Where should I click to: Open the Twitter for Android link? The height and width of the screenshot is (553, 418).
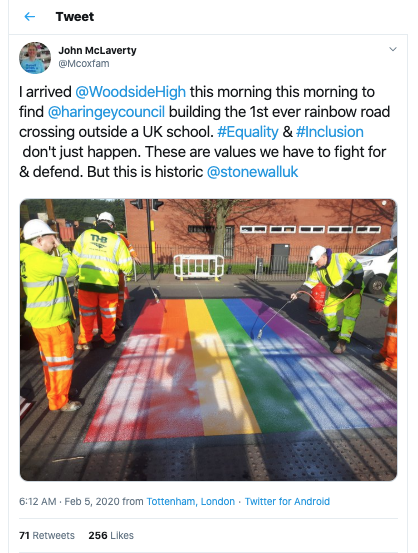(287, 502)
